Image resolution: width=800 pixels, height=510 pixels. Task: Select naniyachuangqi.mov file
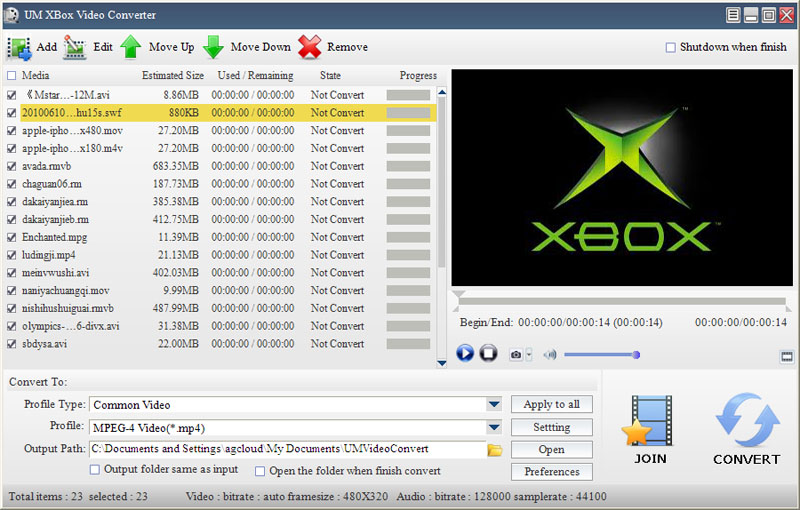[228, 291]
